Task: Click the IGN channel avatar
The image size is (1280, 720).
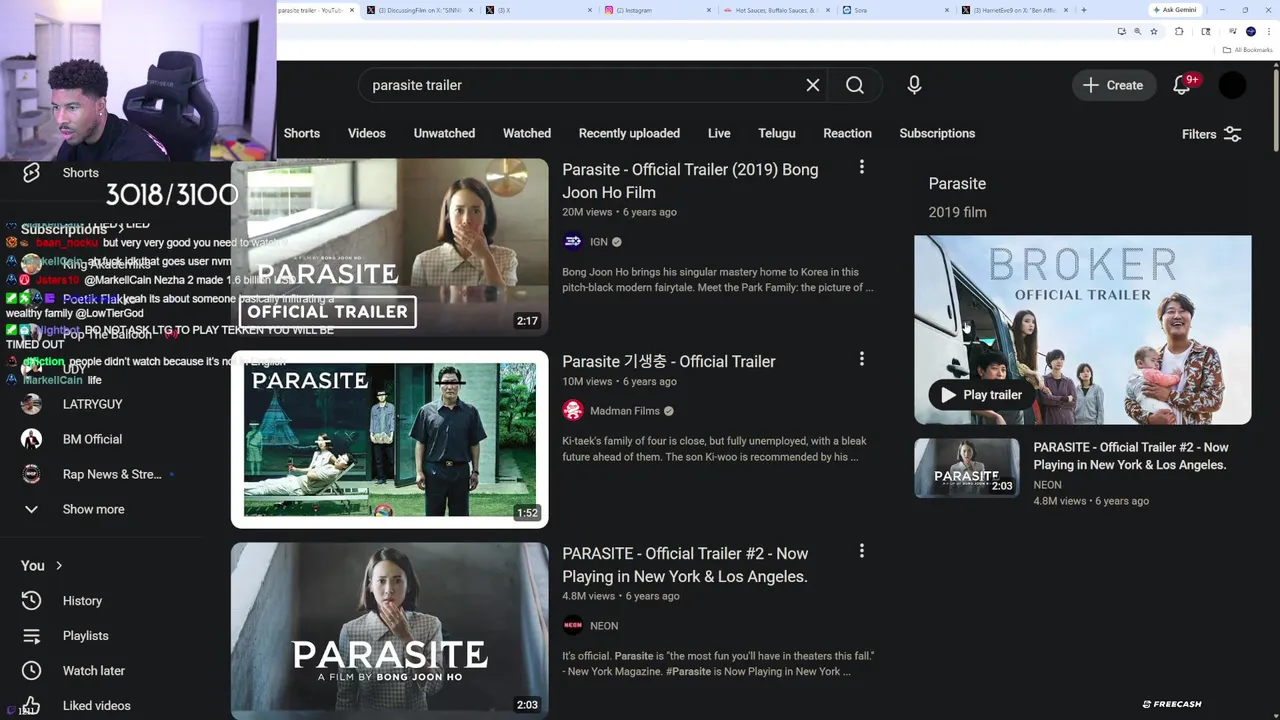Action: click(x=573, y=241)
